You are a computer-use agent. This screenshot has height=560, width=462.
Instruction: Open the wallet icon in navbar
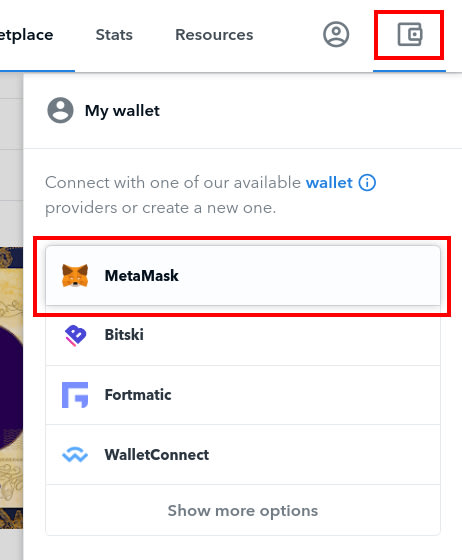click(x=410, y=35)
